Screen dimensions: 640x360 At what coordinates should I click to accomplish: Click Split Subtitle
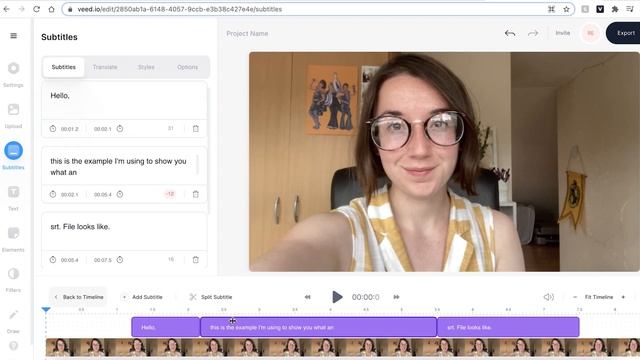point(211,297)
